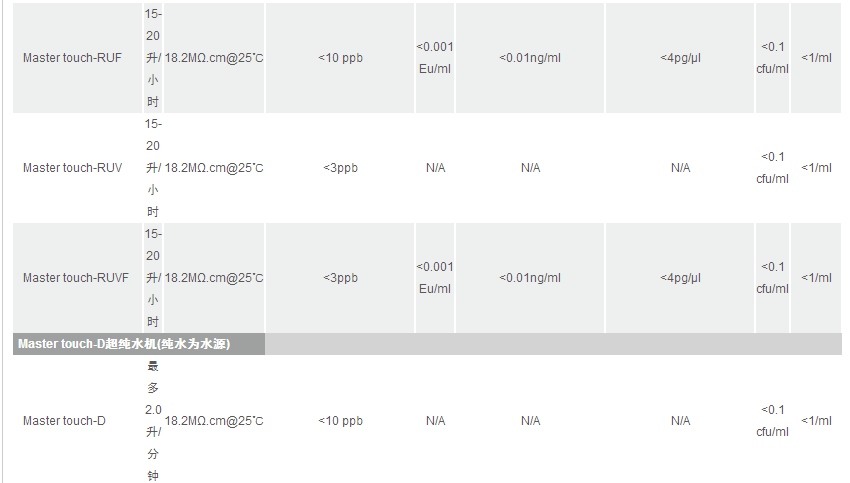This screenshot has height=483, width=850.
Task: Click 18.2MΩ.cm@25℃ in Master touch-RUV row
Action: (x=214, y=168)
